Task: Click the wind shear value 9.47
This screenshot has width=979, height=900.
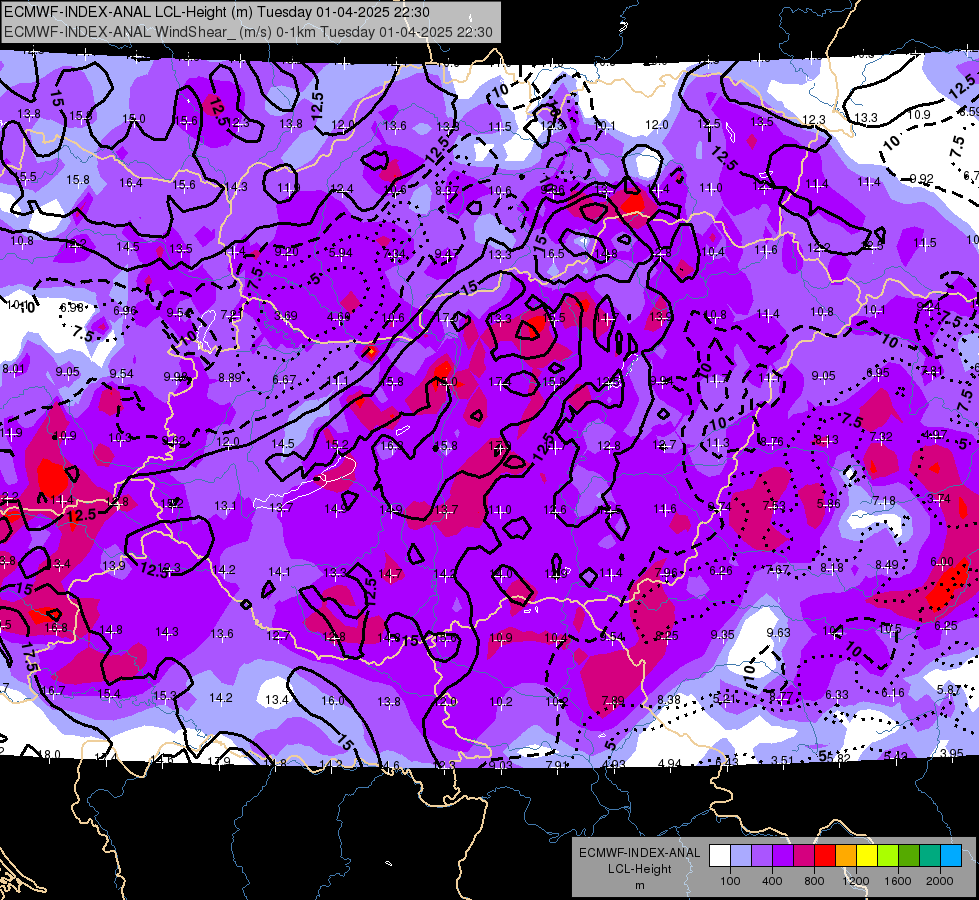Action: pos(446,253)
